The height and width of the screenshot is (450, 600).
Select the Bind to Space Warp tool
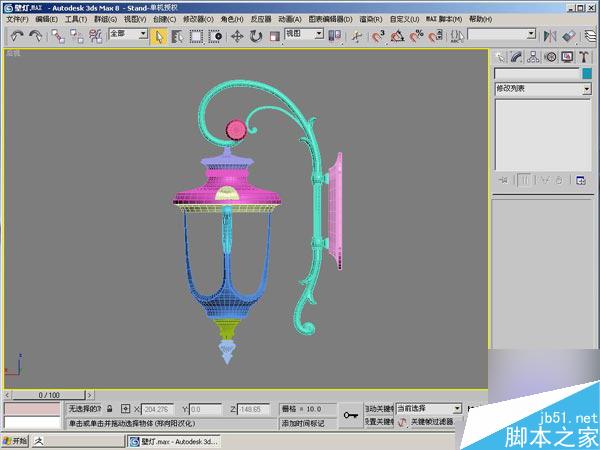click(95, 36)
